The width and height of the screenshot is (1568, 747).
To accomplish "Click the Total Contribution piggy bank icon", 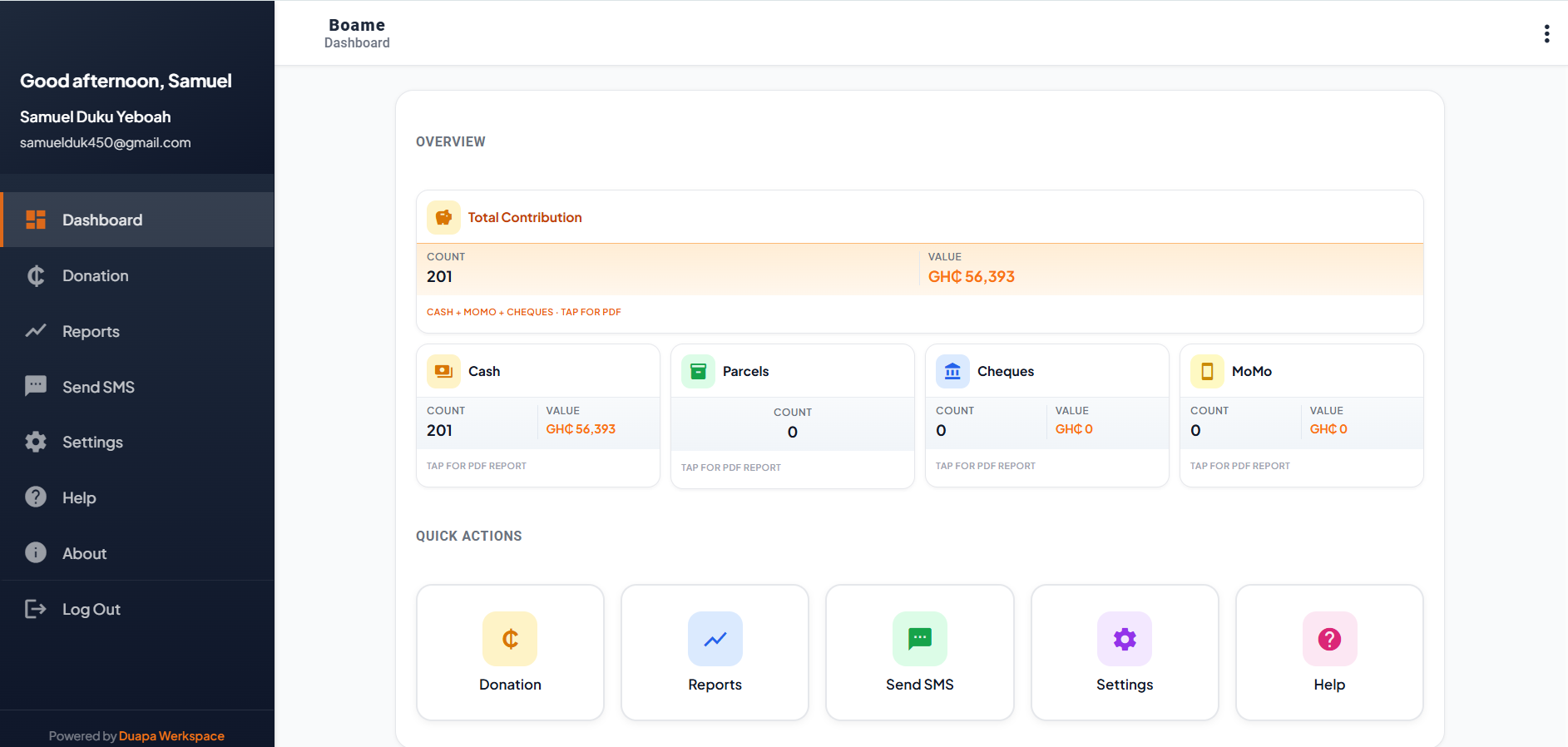I will (x=443, y=217).
